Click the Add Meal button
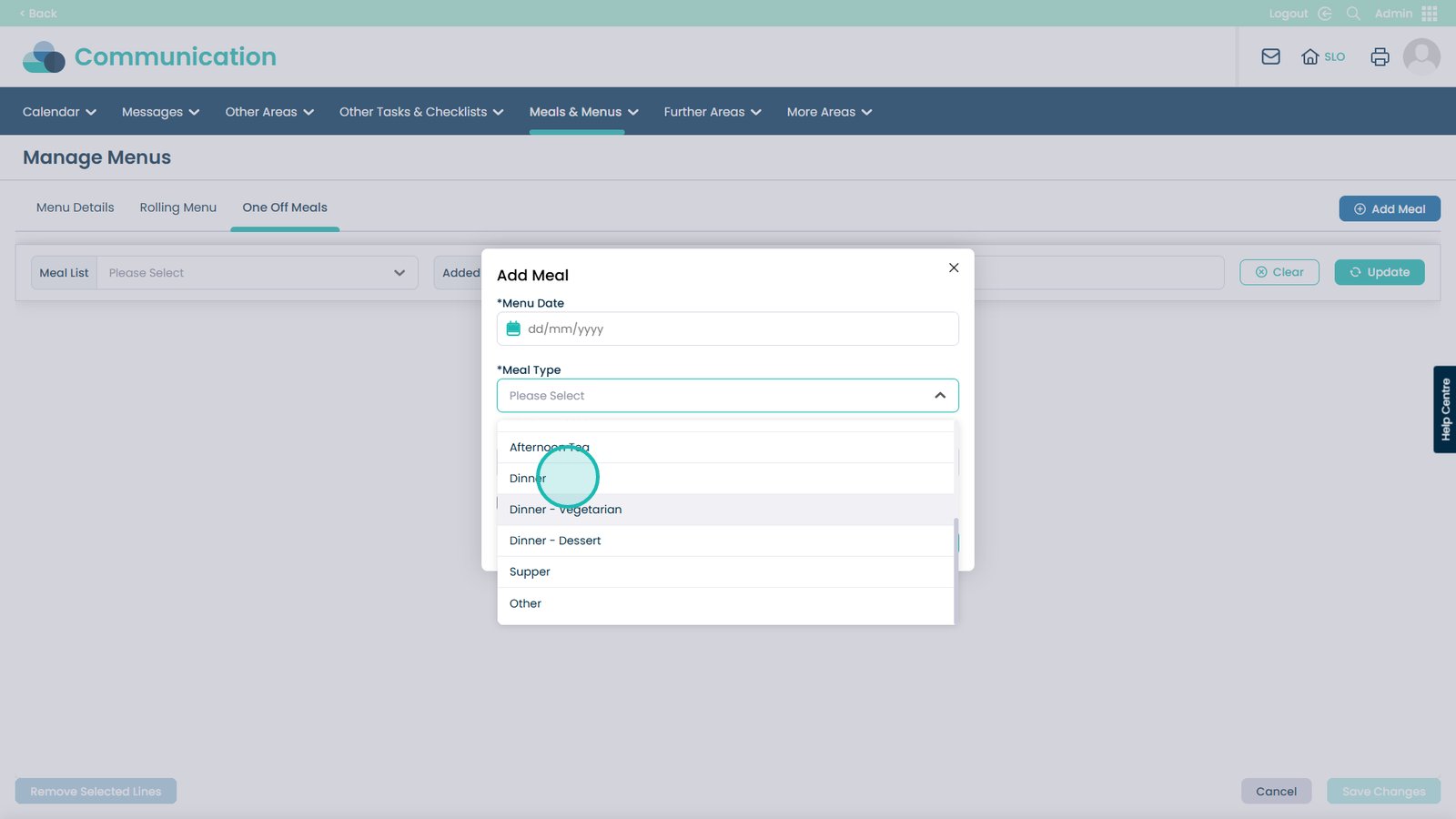Viewport: 1456px width, 819px height. coord(1389,208)
